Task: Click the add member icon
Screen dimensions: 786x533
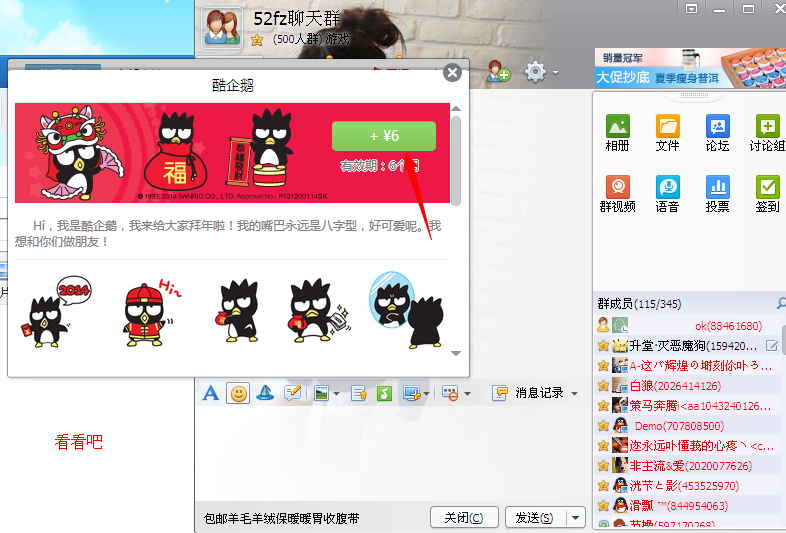Action: coord(498,71)
